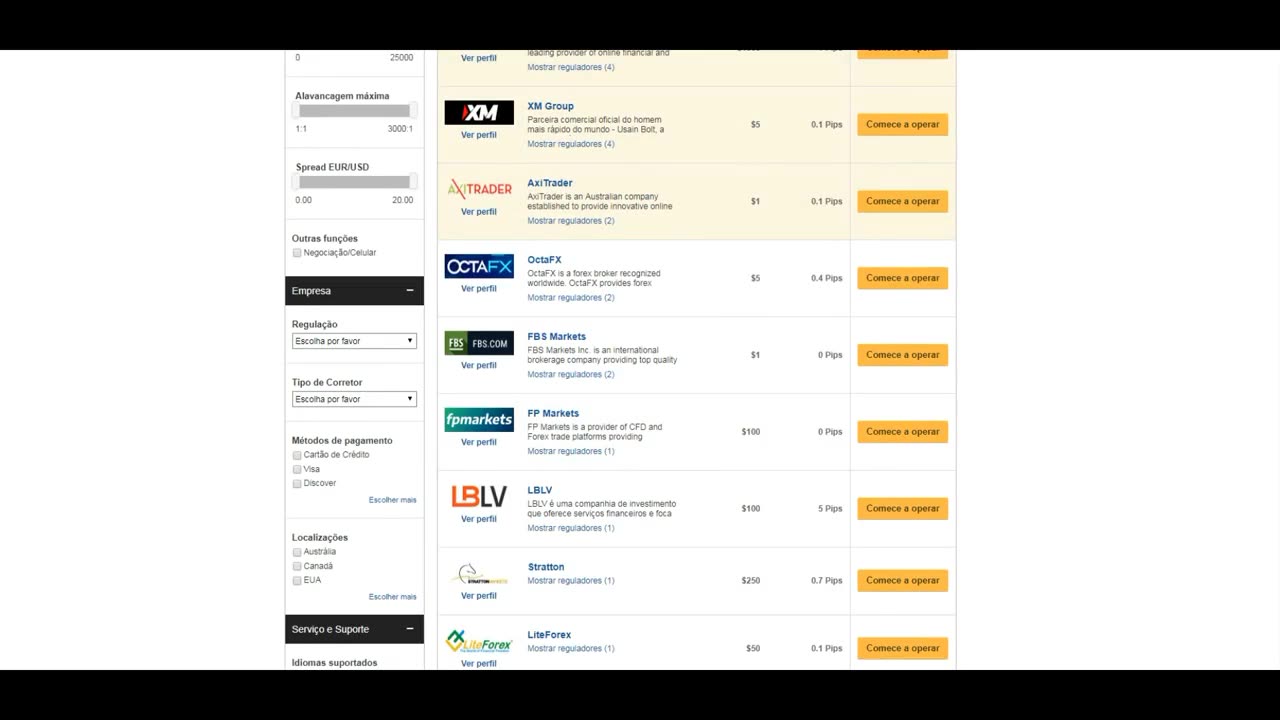Open Ver perfil for XM Group
The width and height of the screenshot is (1280, 720).
479,135
